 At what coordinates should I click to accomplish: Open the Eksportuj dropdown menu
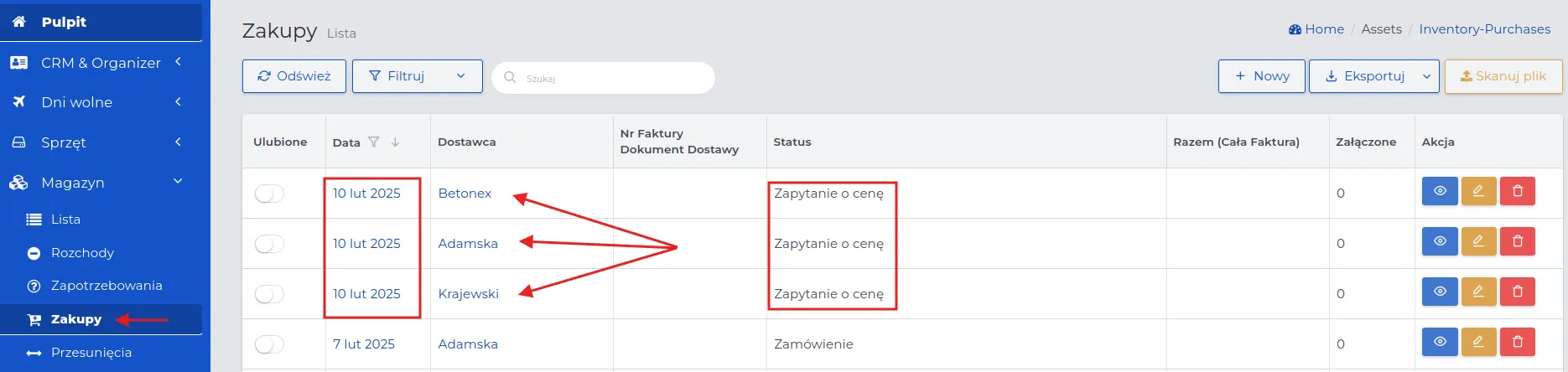[1373, 76]
